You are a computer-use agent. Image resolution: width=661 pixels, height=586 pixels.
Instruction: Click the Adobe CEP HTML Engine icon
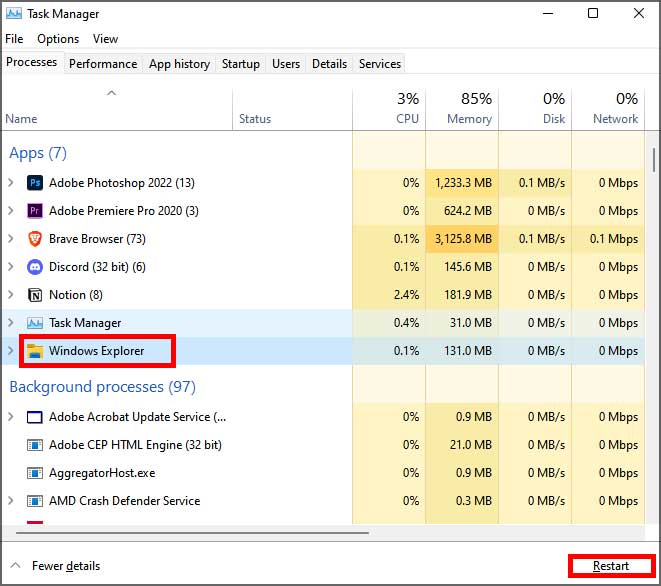(x=35, y=445)
